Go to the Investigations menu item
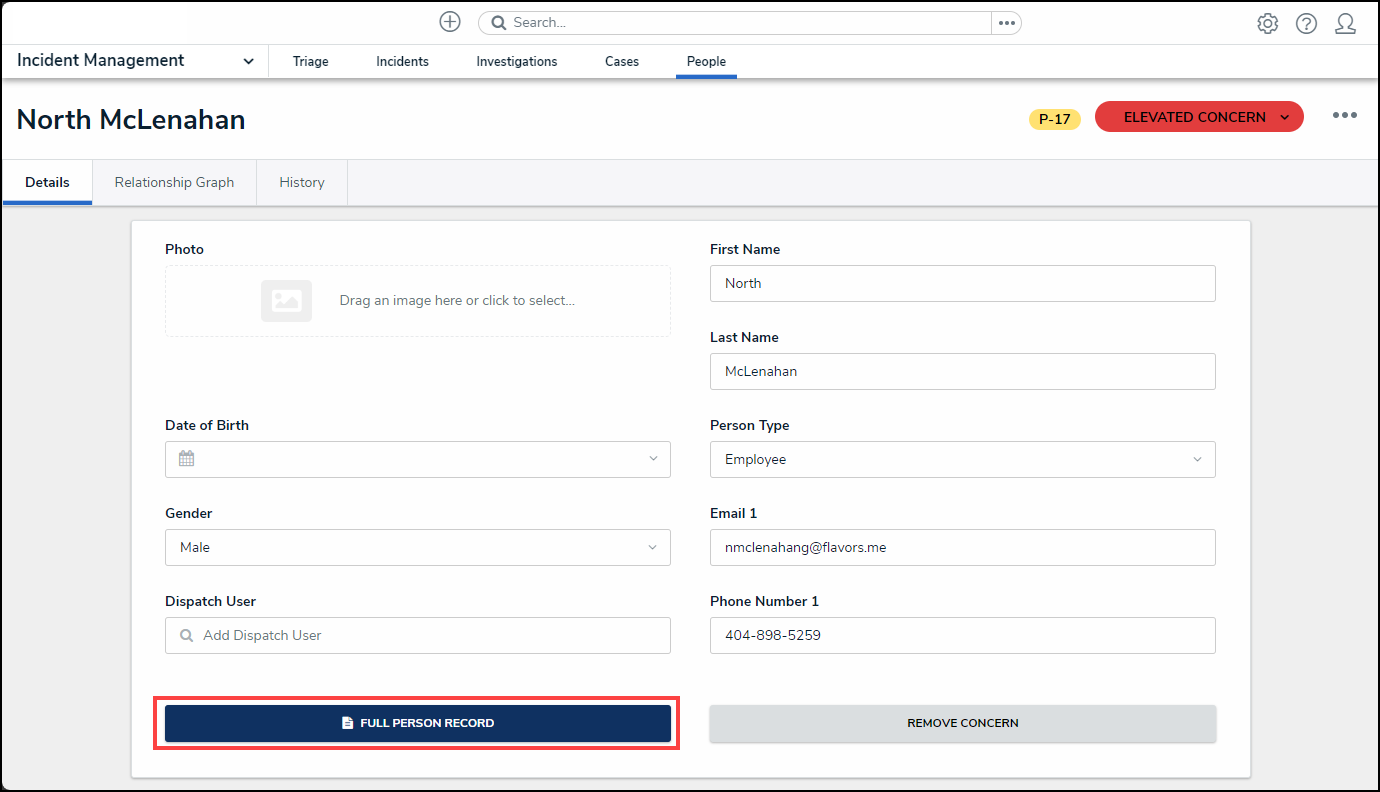The image size is (1380, 792). point(516,61)
